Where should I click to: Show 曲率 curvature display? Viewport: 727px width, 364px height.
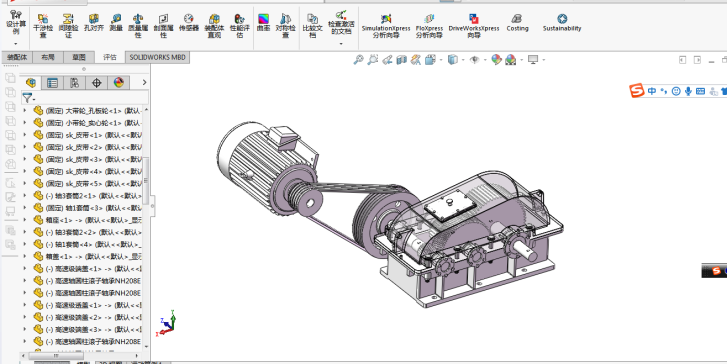click(263, 22)
